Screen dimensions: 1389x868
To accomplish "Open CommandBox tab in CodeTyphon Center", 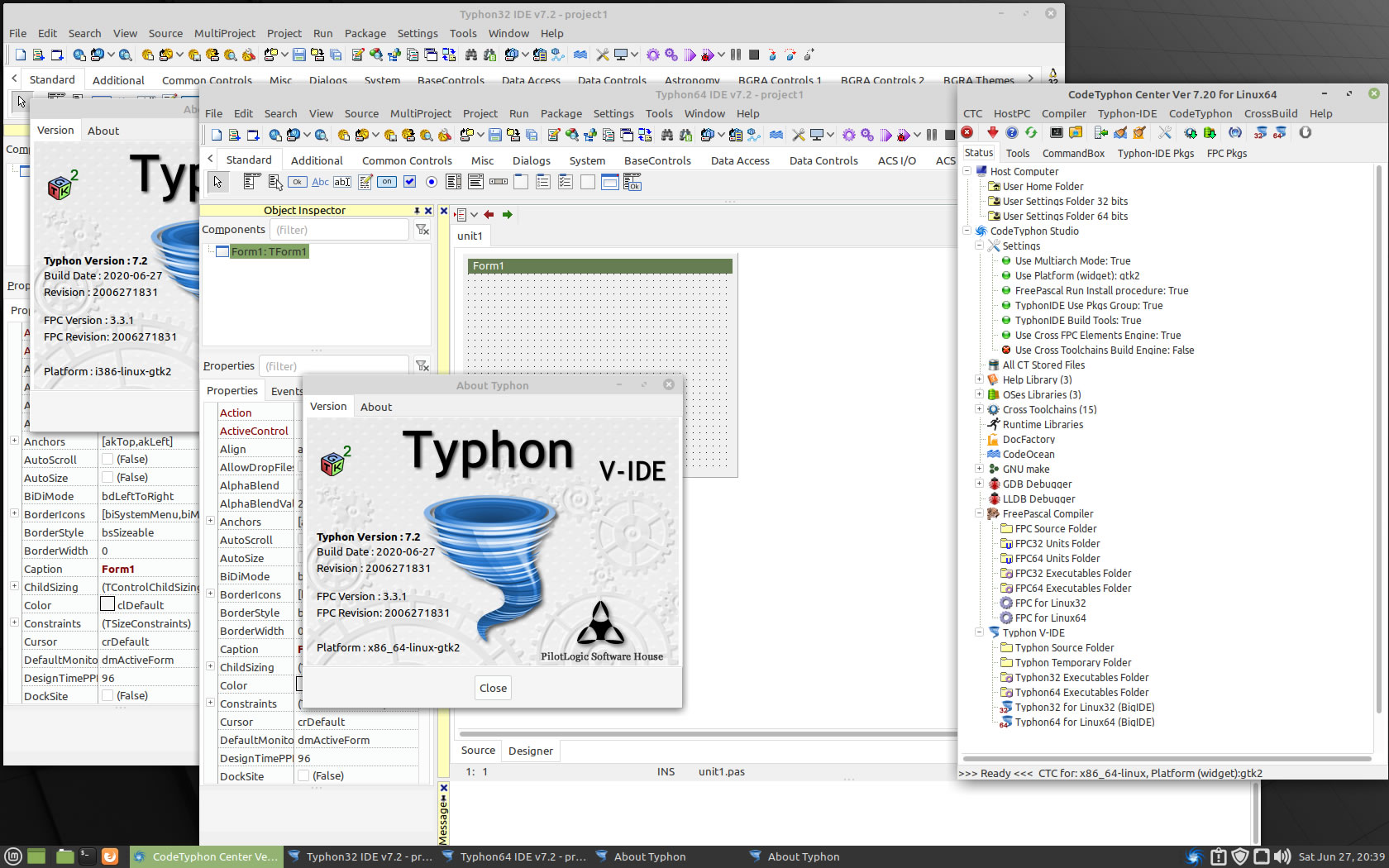I will click(x=1073, y=153).
